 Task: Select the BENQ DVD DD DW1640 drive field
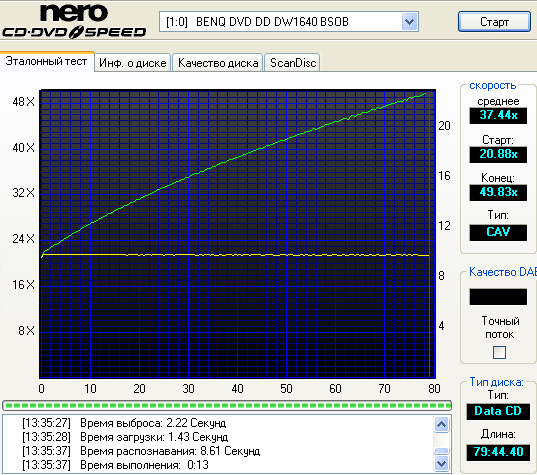point(289,22)
